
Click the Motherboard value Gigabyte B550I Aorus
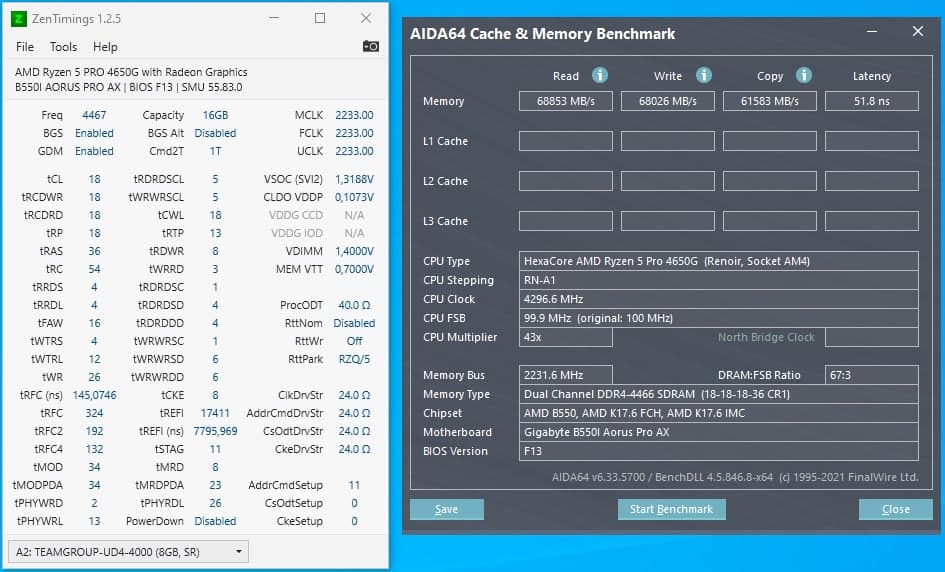pyautogui.click(x=718, y=432)
